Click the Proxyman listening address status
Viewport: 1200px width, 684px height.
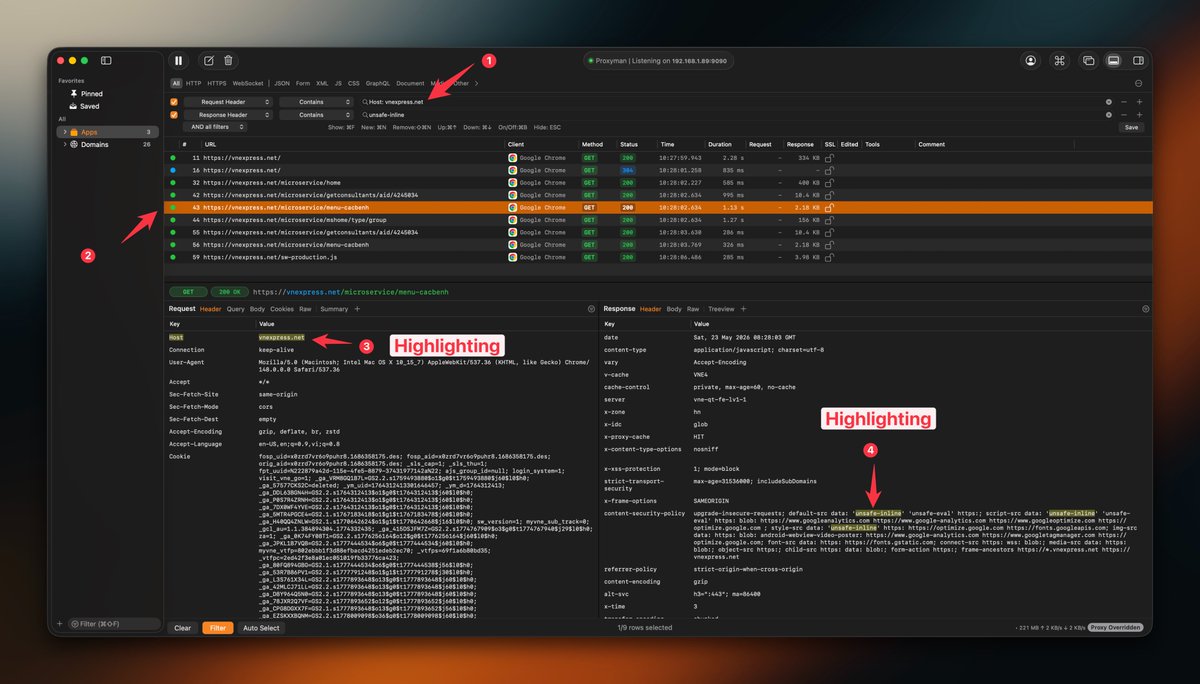pos(660,61)
